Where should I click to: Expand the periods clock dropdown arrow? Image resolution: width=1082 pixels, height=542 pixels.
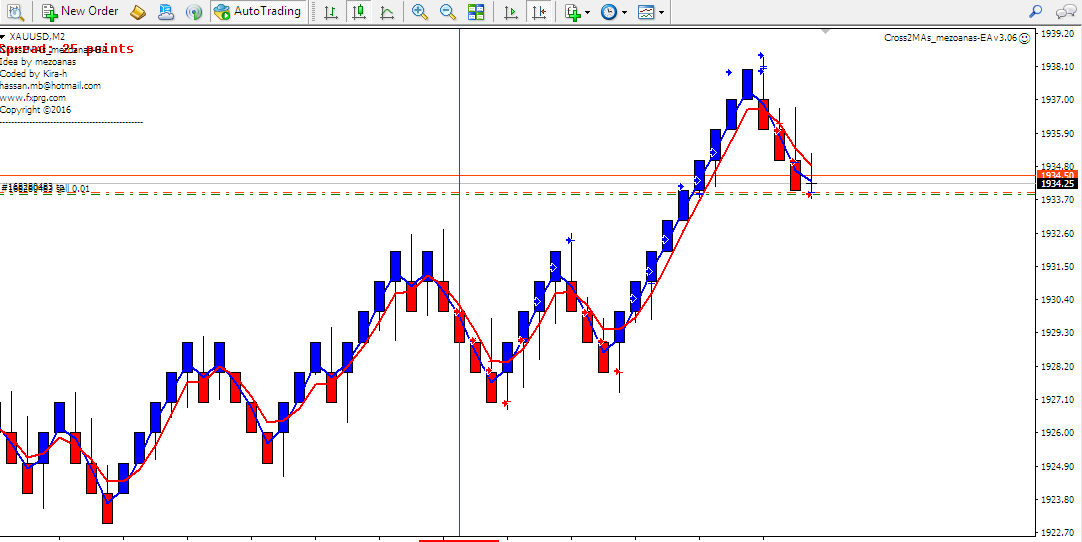(x=625, y=13)
